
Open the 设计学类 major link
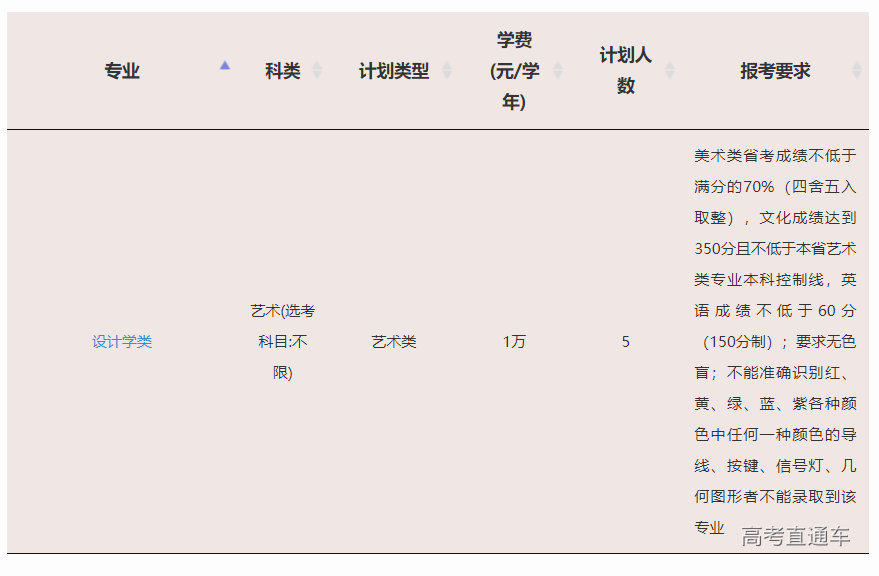coord(120,341)
